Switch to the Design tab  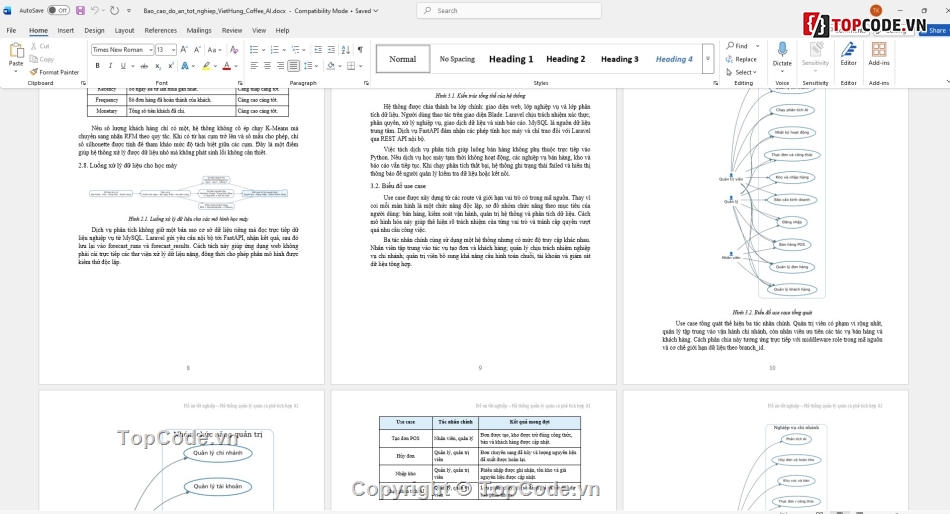94,30
